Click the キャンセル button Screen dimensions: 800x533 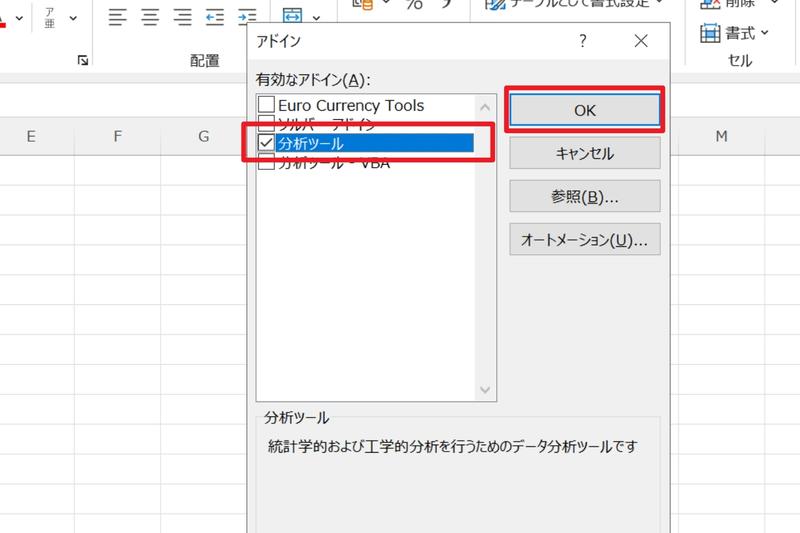click(x=585, y=153)
